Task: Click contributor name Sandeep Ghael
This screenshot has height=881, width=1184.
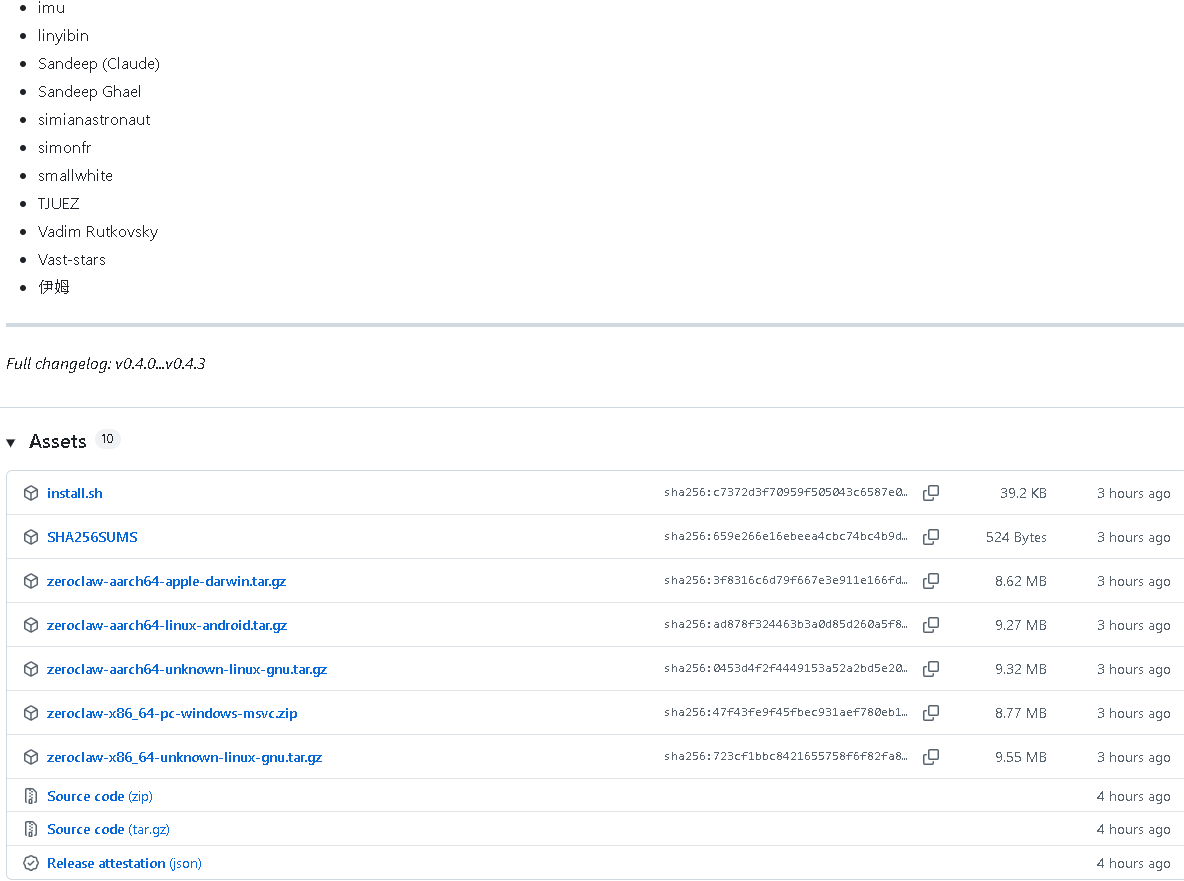Action: (x=89, y=91)
